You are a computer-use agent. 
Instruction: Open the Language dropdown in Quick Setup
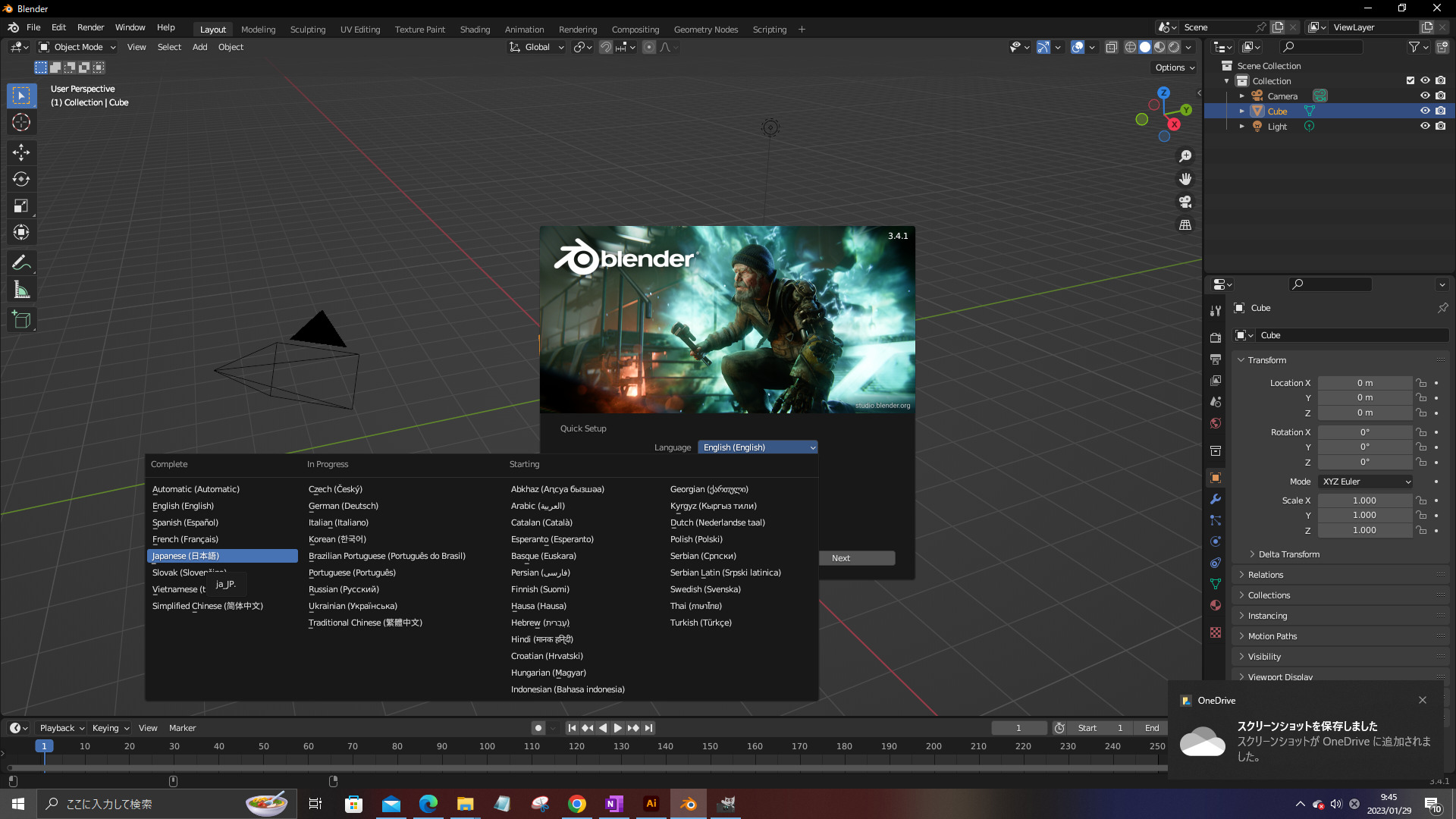[x=758, y=447]
